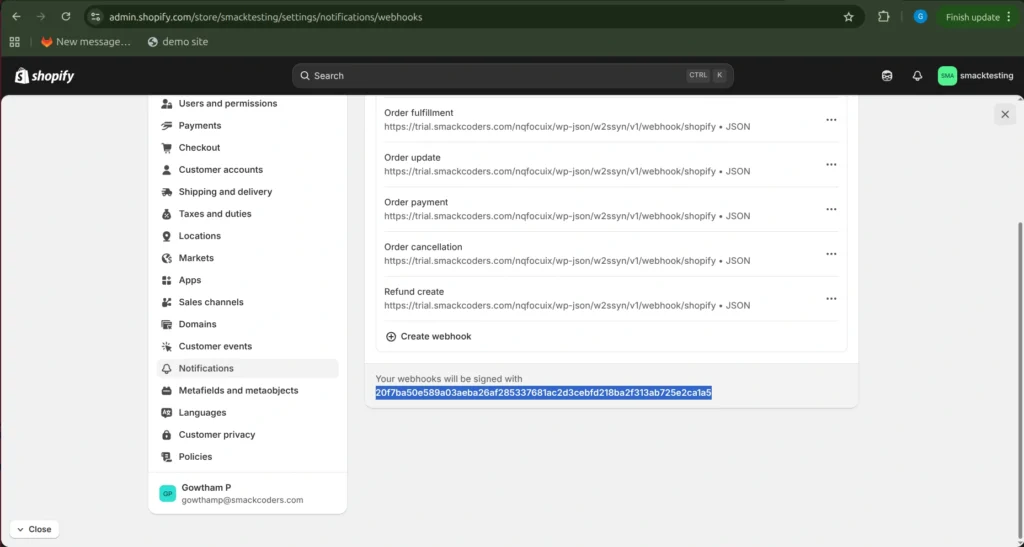Click the Order update webhook title

coord(412,157)
